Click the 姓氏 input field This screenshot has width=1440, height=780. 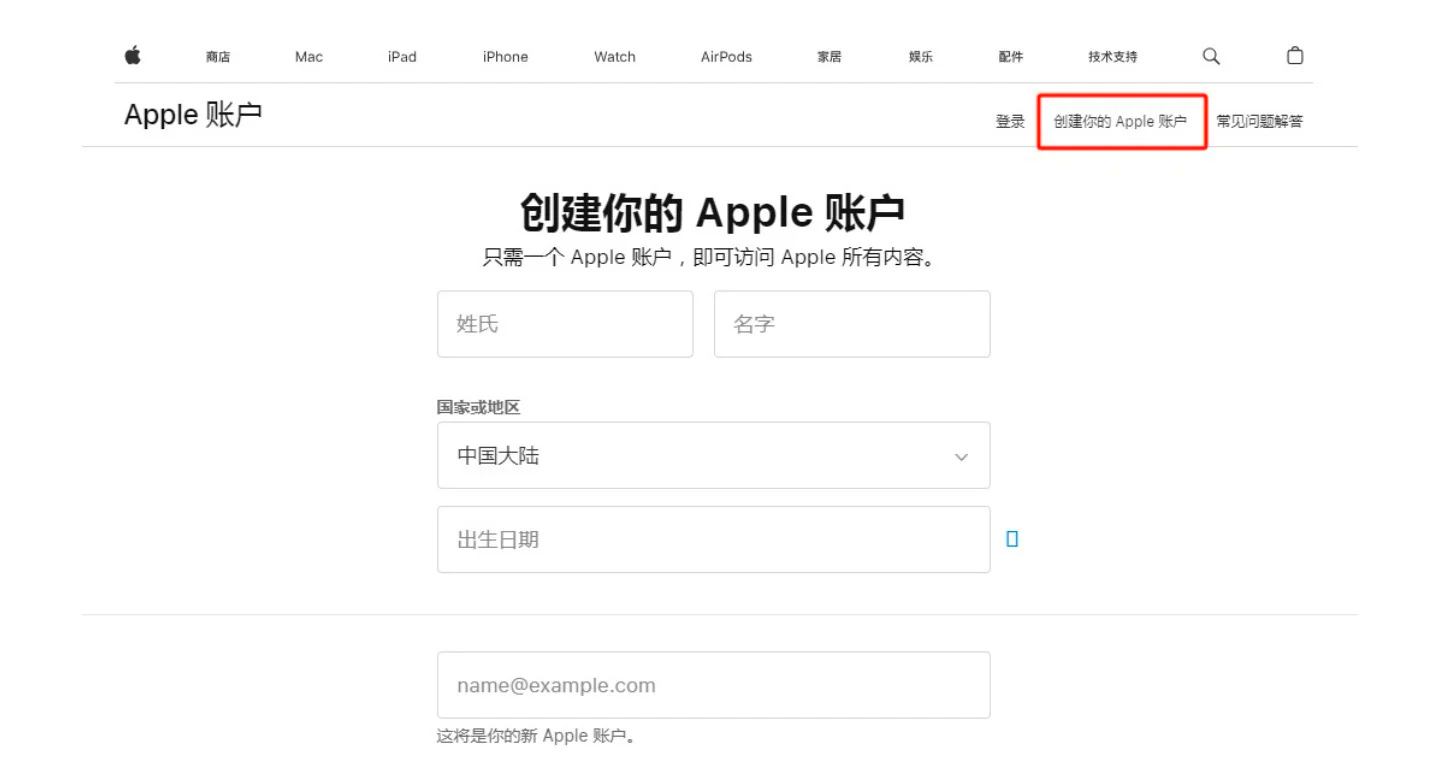tap(565, 324)
